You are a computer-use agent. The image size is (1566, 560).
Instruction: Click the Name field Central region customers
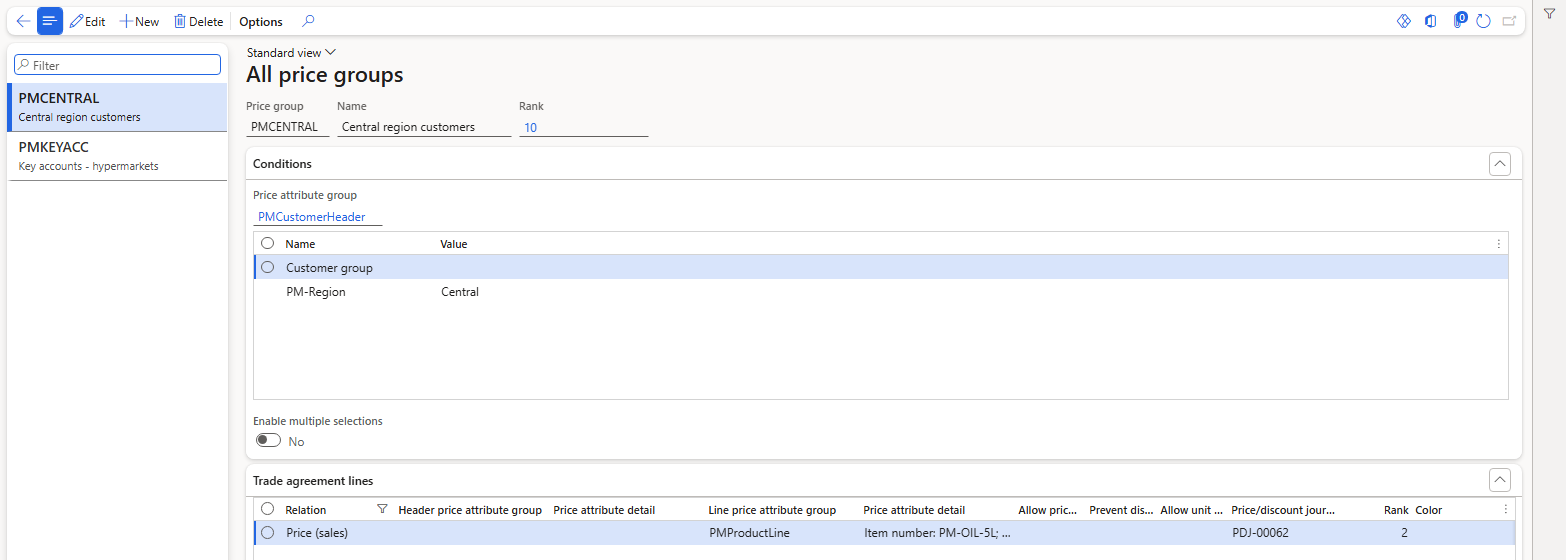pos(424,127)
